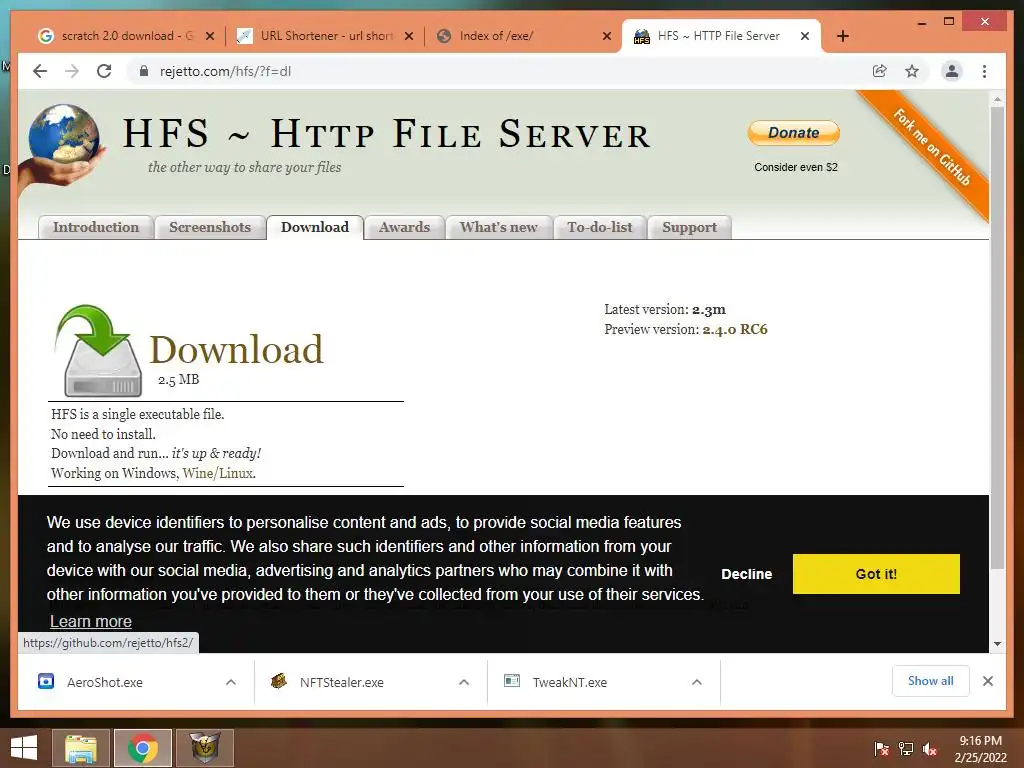The height and width of the screenshot is (768, 1024).
Task: Open the Awards tab
Action: click(x=404, y=227)
